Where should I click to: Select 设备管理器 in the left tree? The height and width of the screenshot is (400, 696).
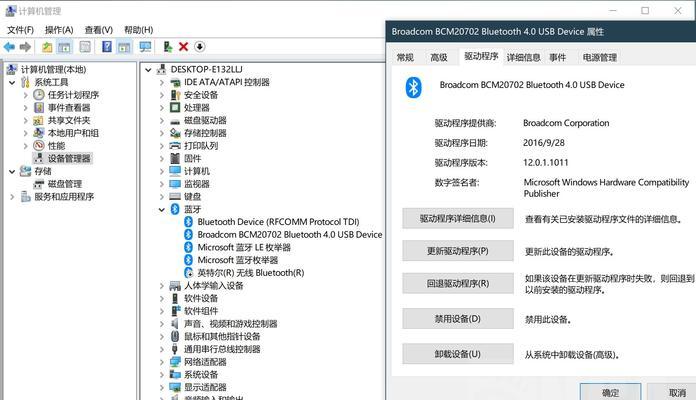click(69, 158)
